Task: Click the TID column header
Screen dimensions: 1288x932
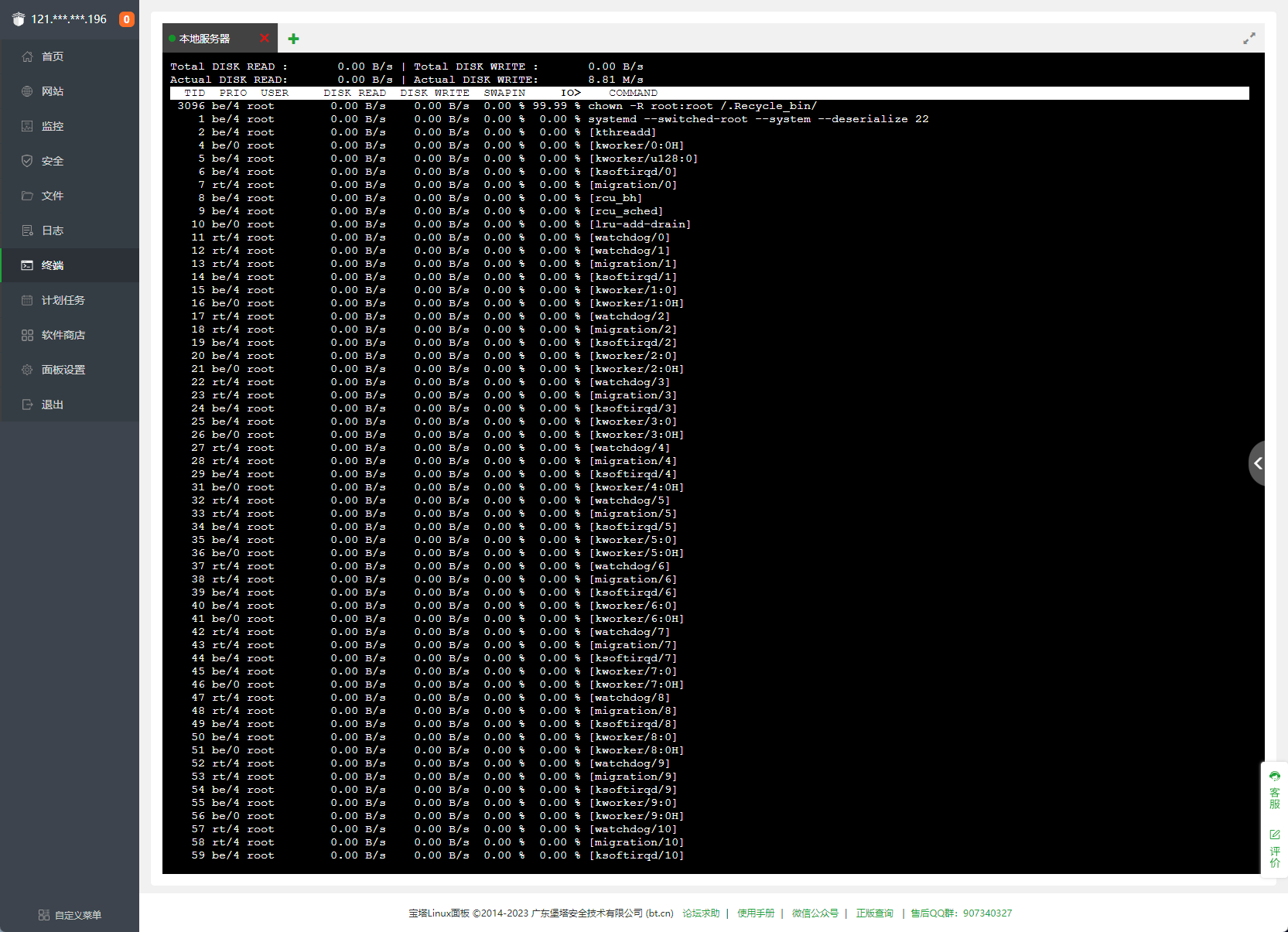Action: coord(195,93)
